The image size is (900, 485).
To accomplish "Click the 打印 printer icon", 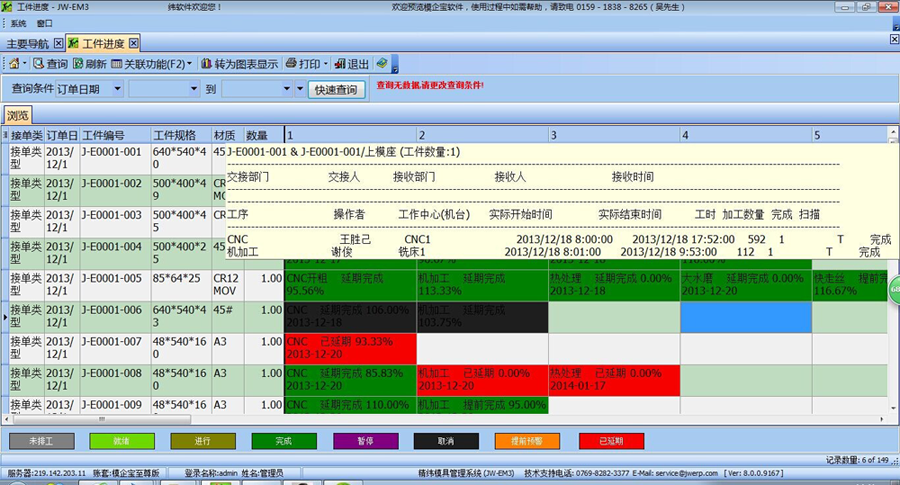I will click(x=292, y=63).
